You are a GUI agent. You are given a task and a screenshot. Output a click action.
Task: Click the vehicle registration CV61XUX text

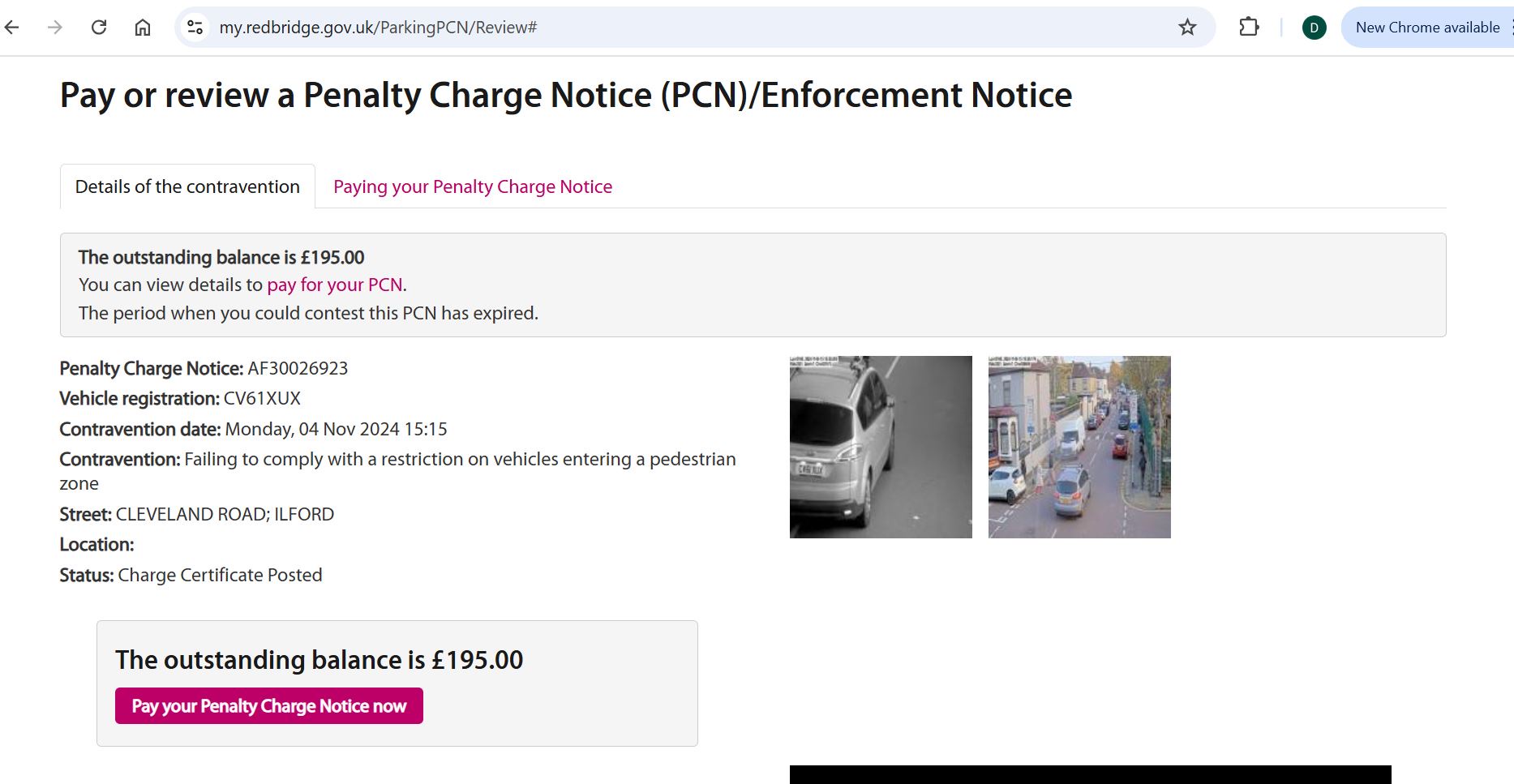click(262, 399)
